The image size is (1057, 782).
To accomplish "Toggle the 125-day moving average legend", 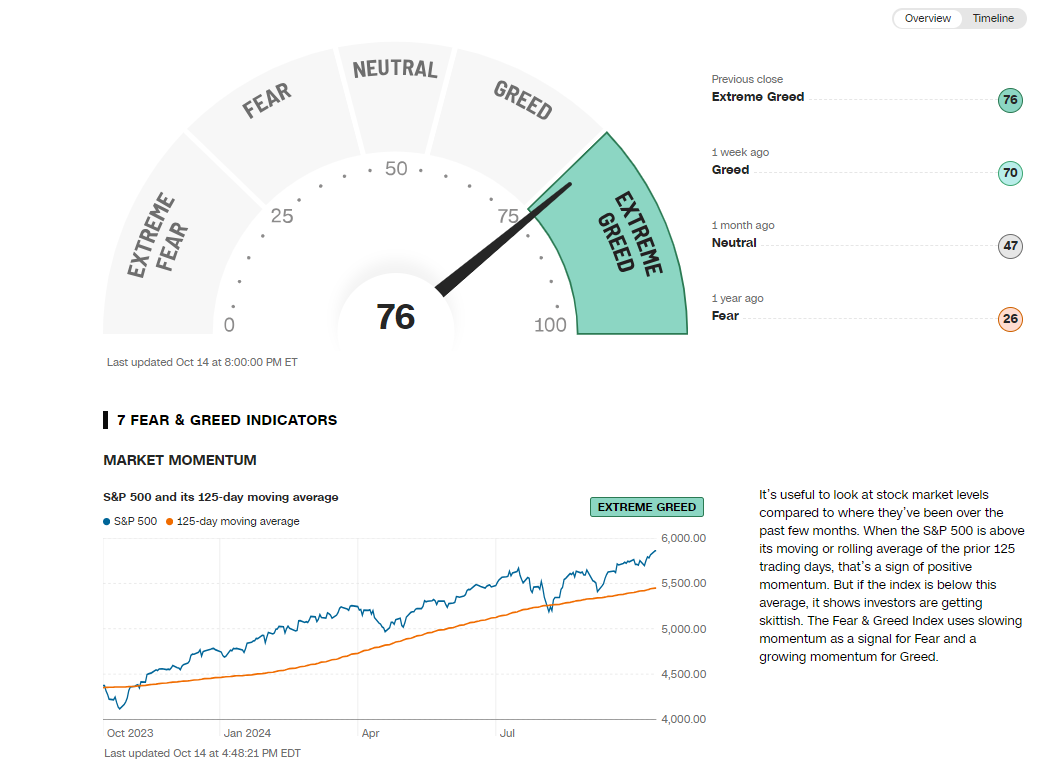I will [x=231, y=521].
